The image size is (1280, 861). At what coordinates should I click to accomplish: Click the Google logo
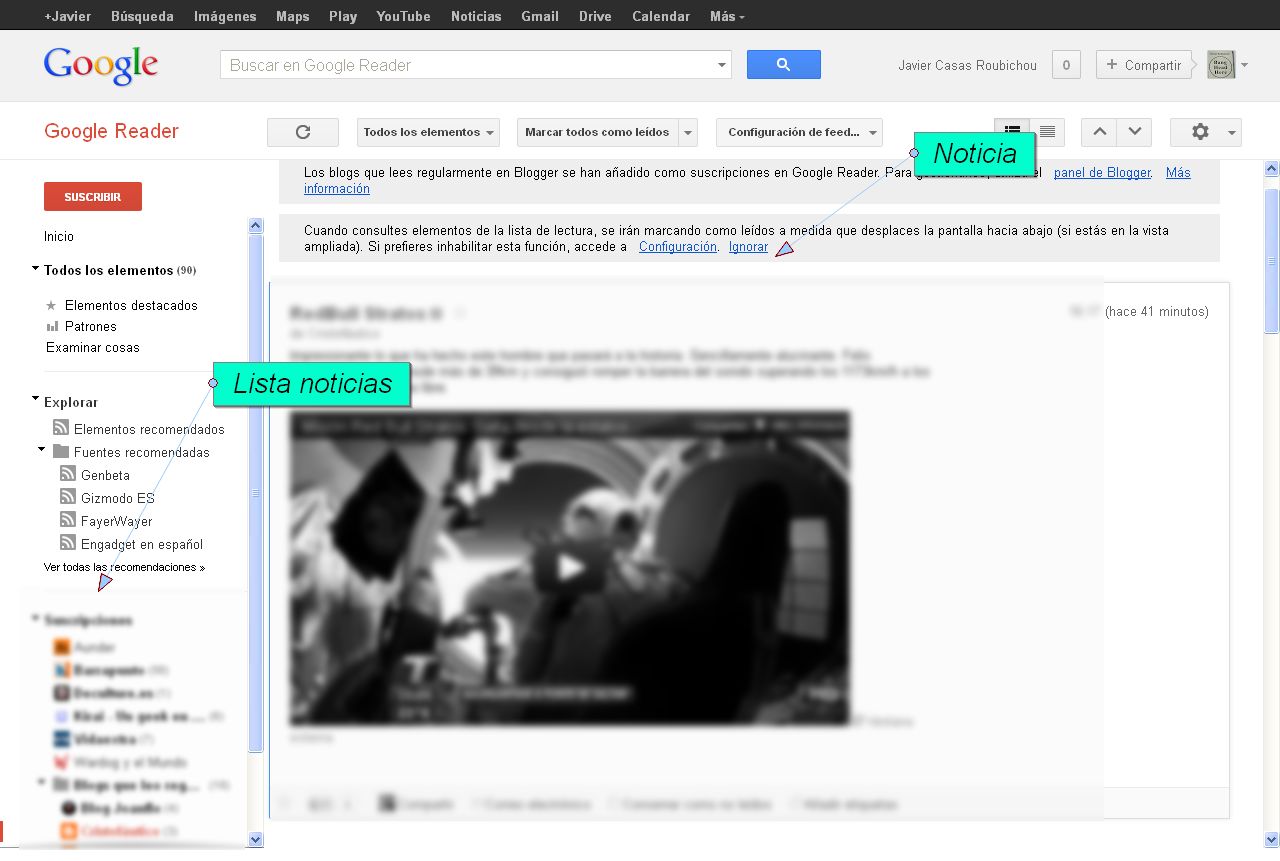(101, 66)
